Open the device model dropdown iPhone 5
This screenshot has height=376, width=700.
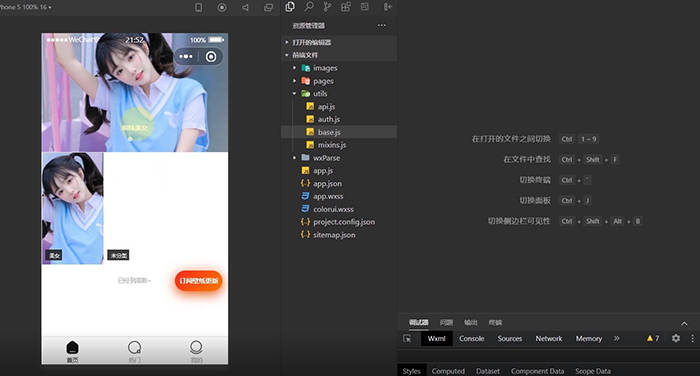(x=25, y=7)
